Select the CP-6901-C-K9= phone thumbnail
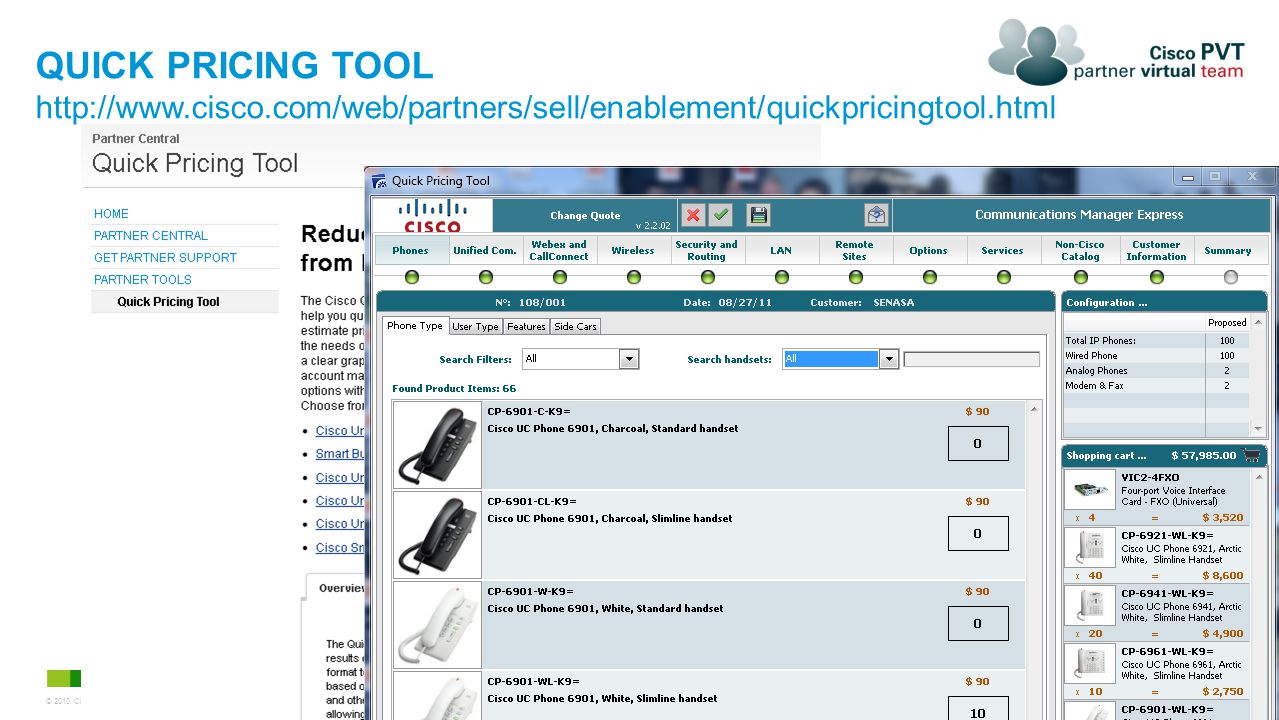The height and width of the screenshot is (720, 1279). click(437, 445)
